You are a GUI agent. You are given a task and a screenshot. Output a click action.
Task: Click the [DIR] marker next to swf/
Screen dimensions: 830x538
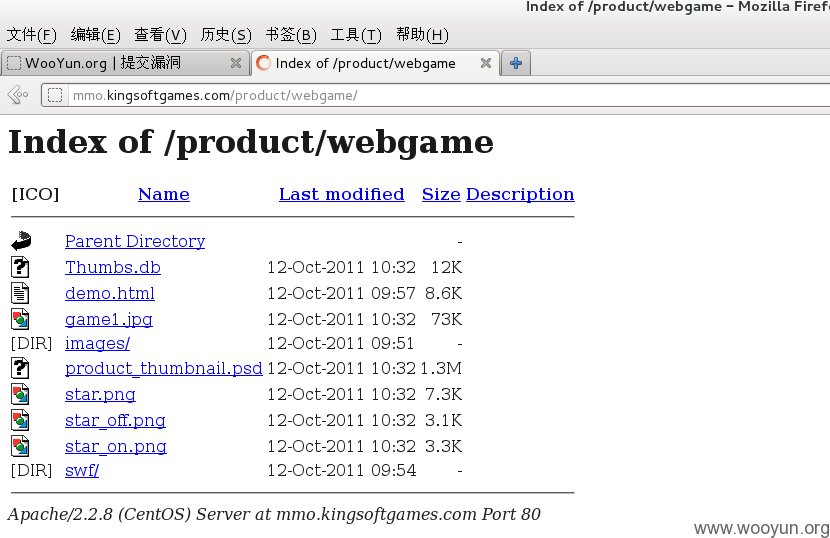[32, 470]
